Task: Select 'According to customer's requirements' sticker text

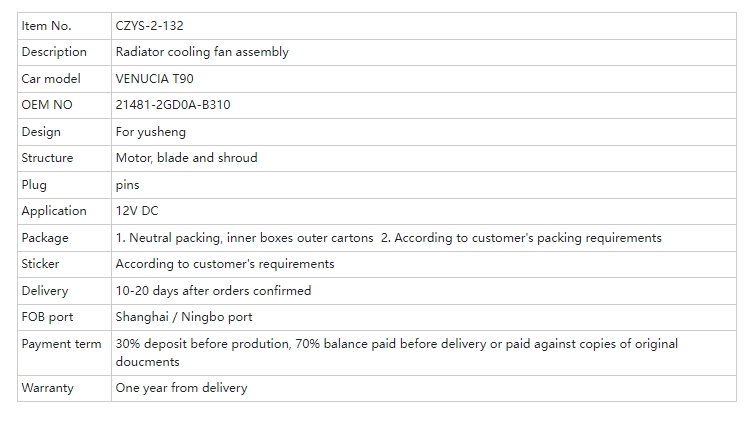Action: pos(225,264)
